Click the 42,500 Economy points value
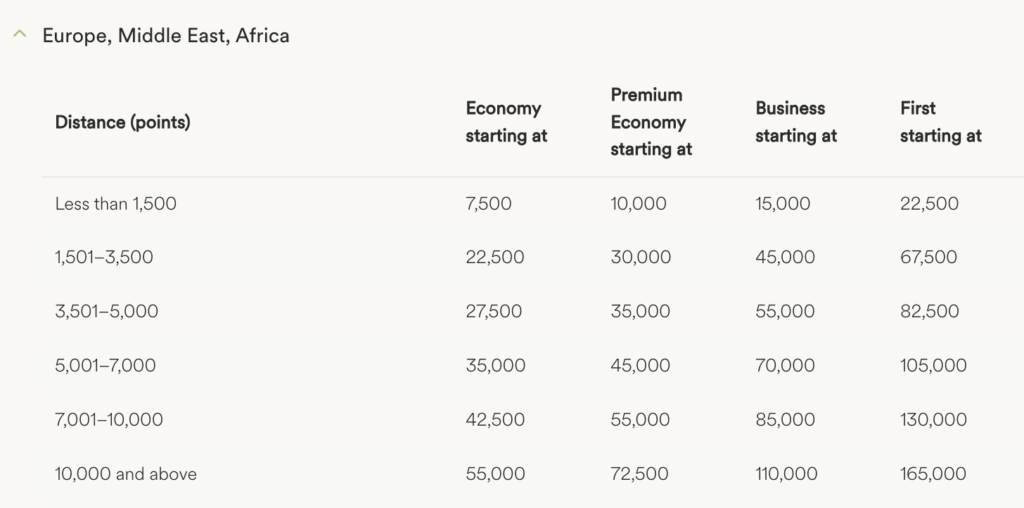This screenshot has width=1024, height=508. [x=495, y=420]
